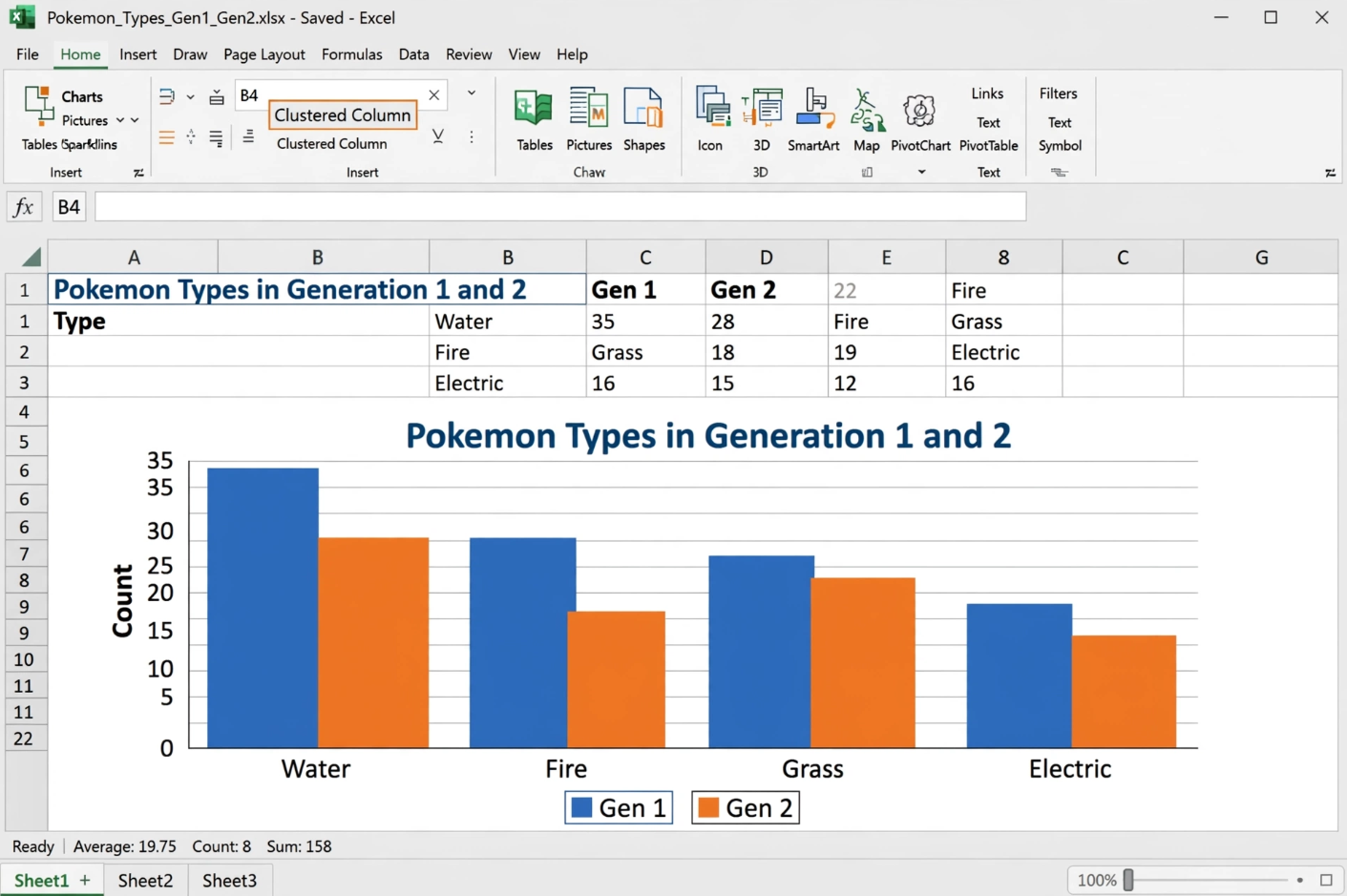
Task: Click the PivotChart icon
Action: (919, 111)
